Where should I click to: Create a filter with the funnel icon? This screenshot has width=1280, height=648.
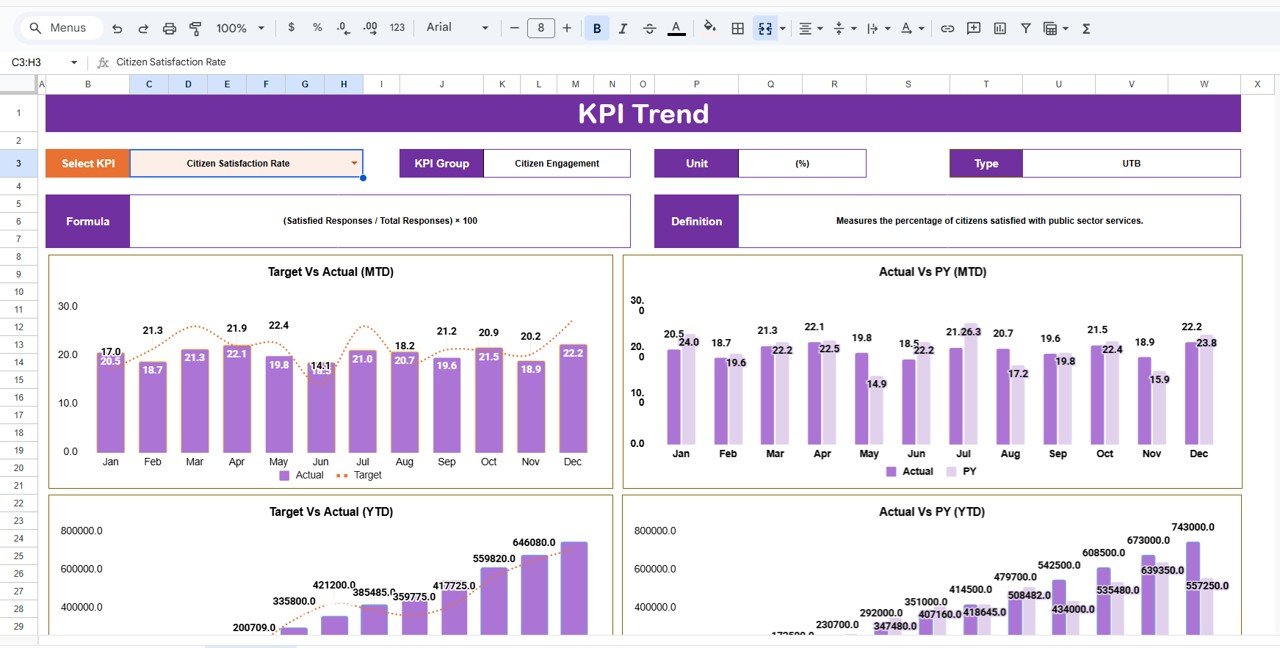coord(1025,28)
